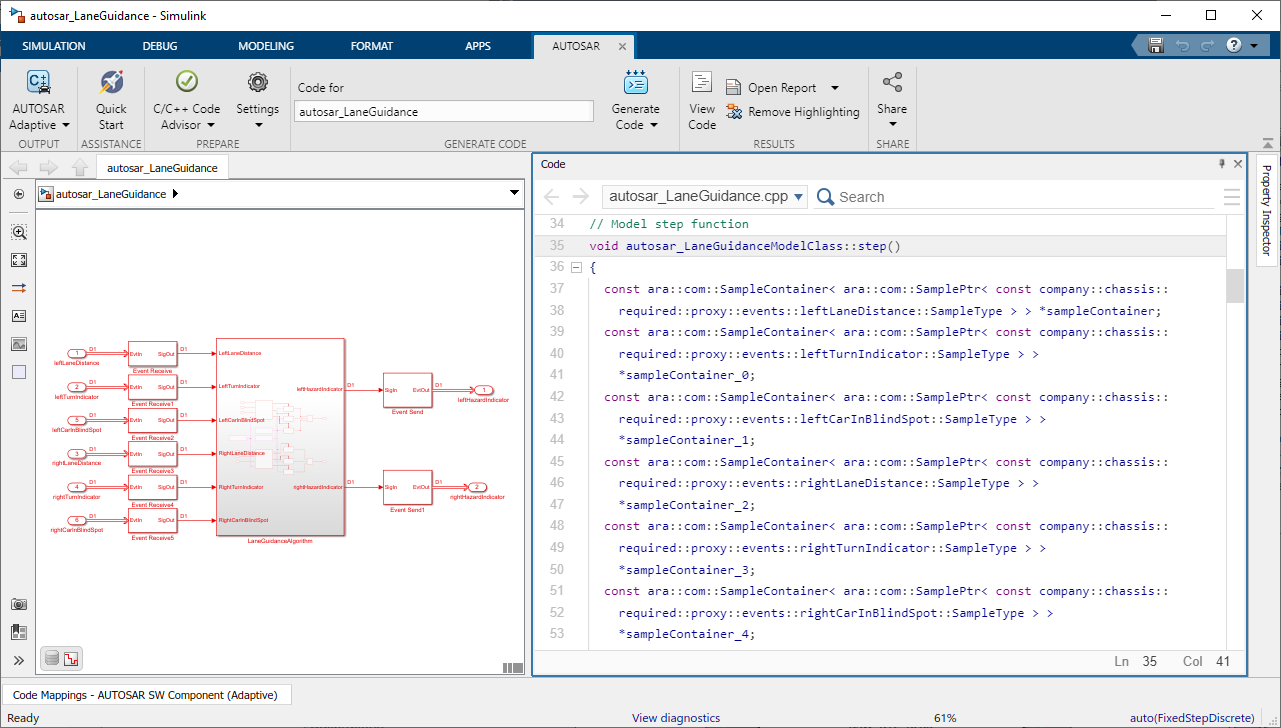Open Code Mappings AUTOSAR SW Component tab
The image size is (1281, 728).
click(x=146, y=694)
